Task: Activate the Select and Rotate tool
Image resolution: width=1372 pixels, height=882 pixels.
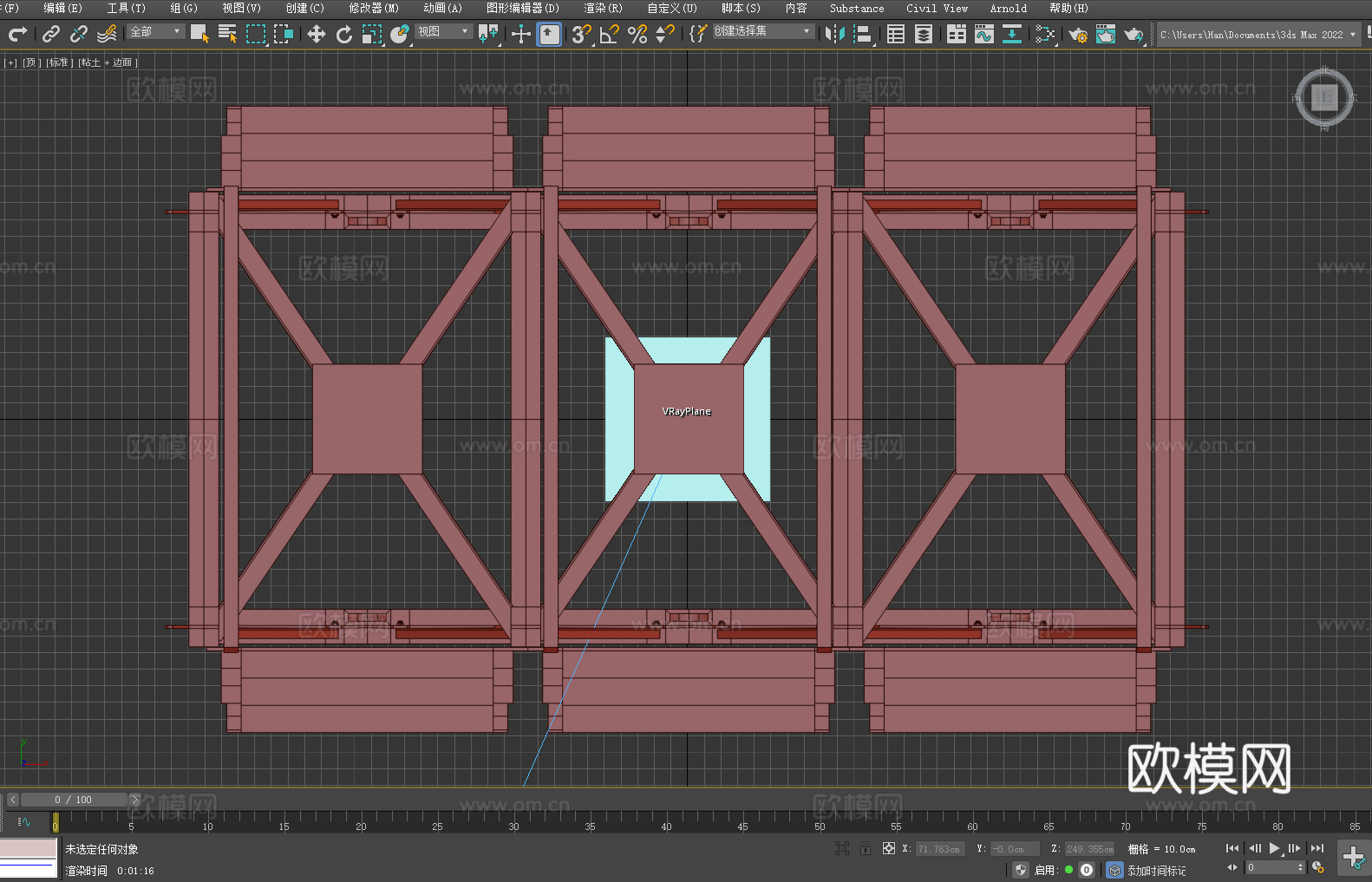Action: tap(344, 34)
